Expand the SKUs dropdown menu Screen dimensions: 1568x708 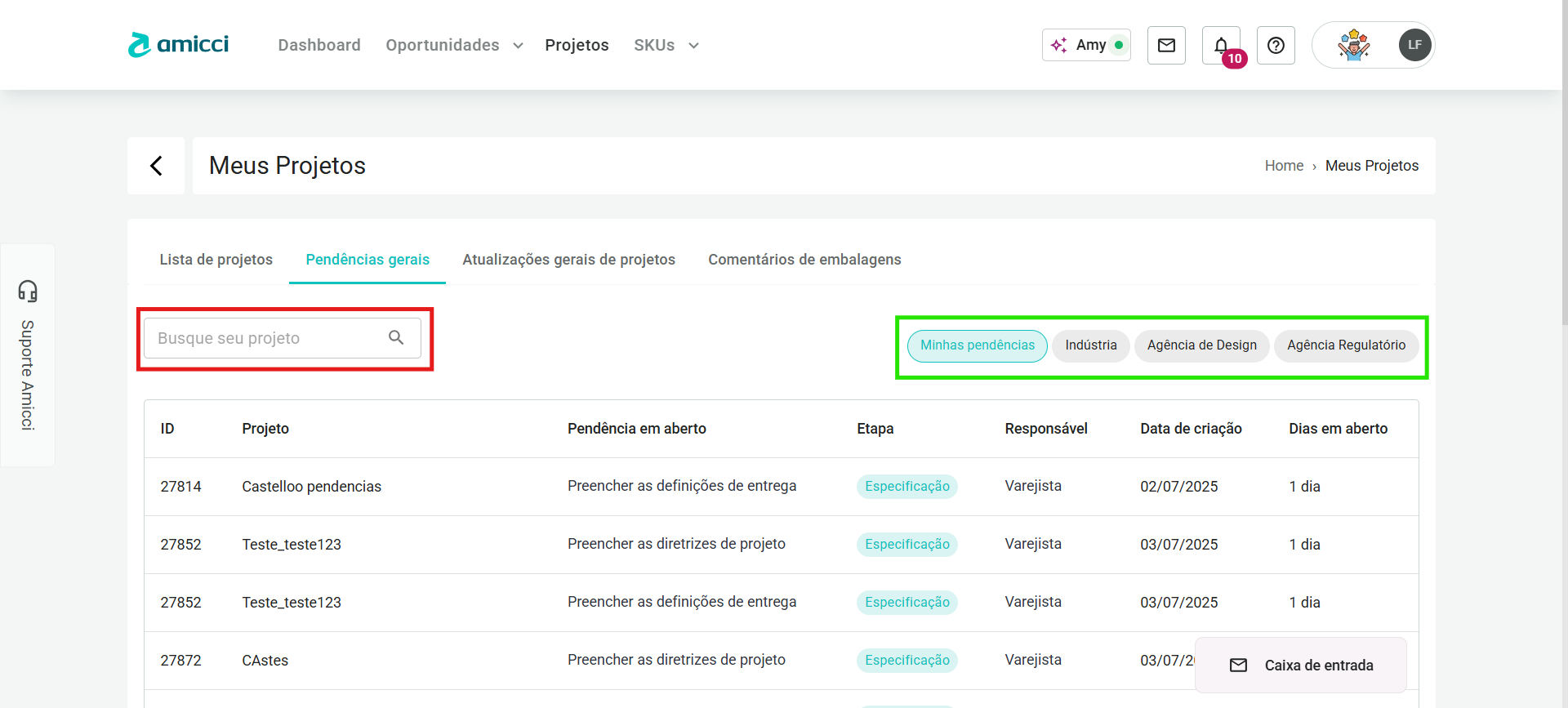click(666, 46)
